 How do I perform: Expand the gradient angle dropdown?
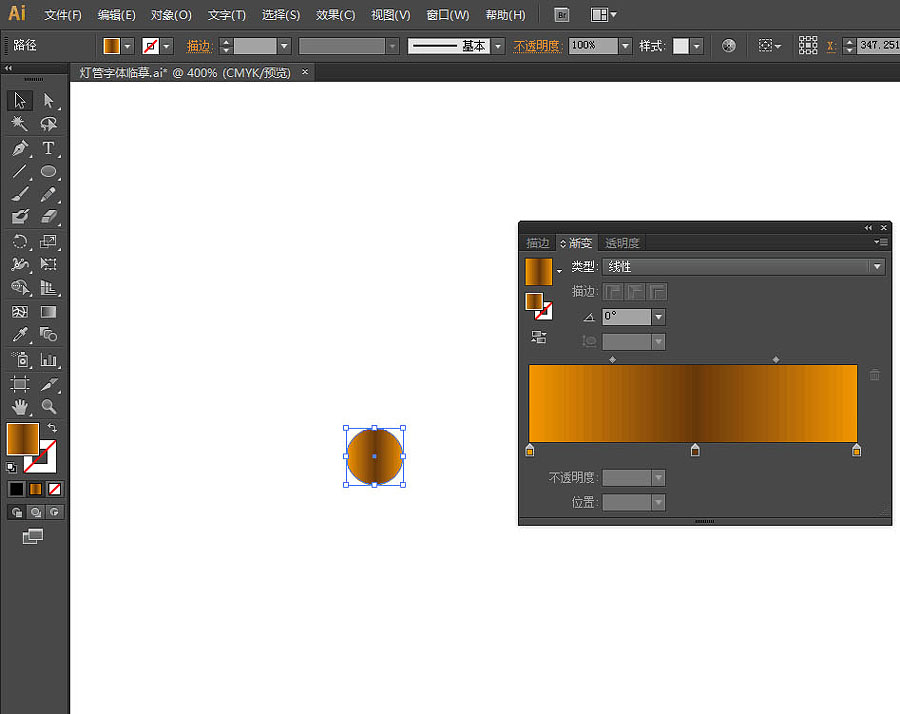[658, 317]
